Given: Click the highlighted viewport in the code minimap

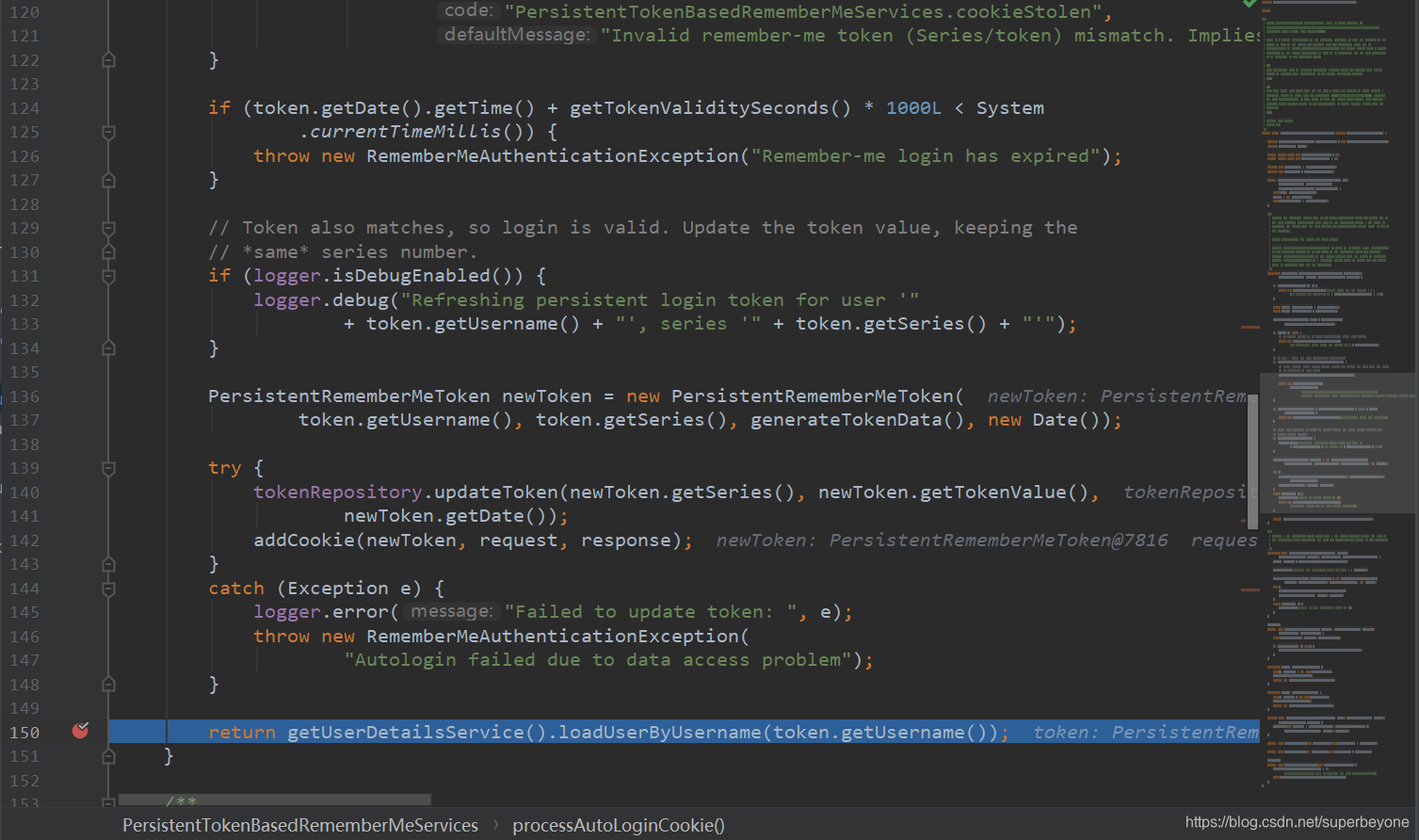Looking at the screenshot, I should (x=1338, y=443).
